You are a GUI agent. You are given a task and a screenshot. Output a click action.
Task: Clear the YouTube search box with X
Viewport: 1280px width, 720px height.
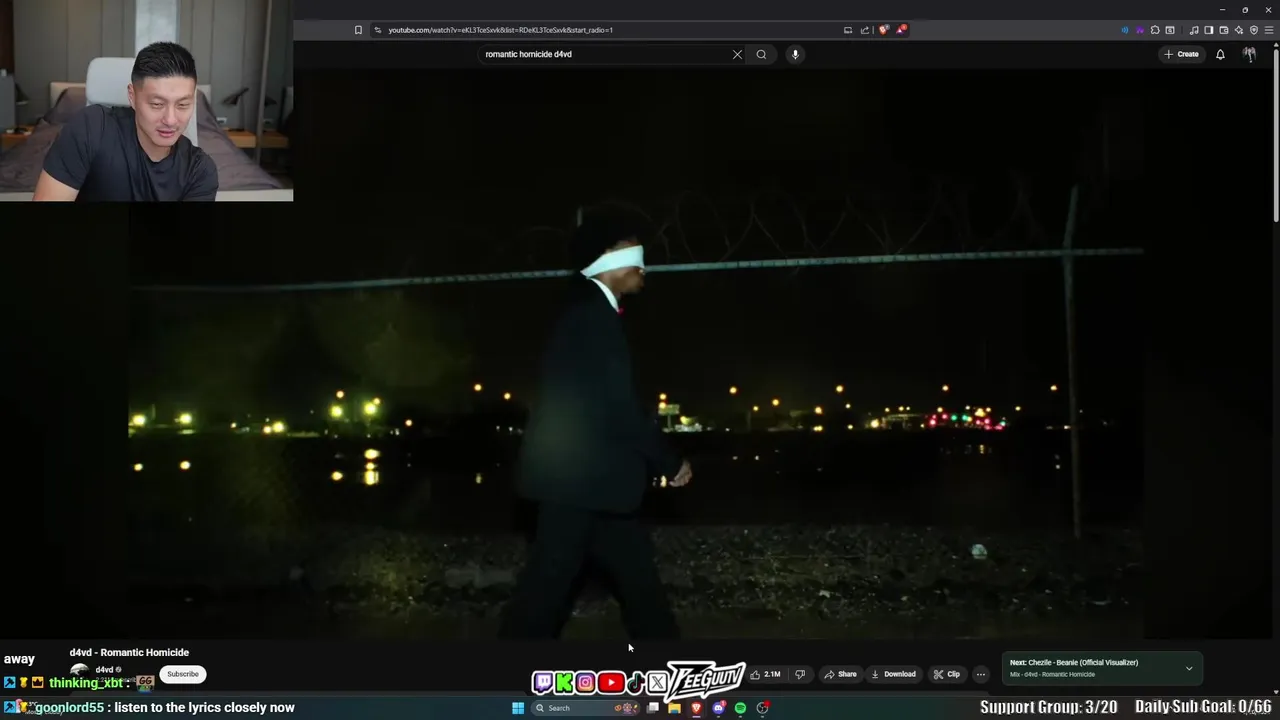click(x=737, y=54)
